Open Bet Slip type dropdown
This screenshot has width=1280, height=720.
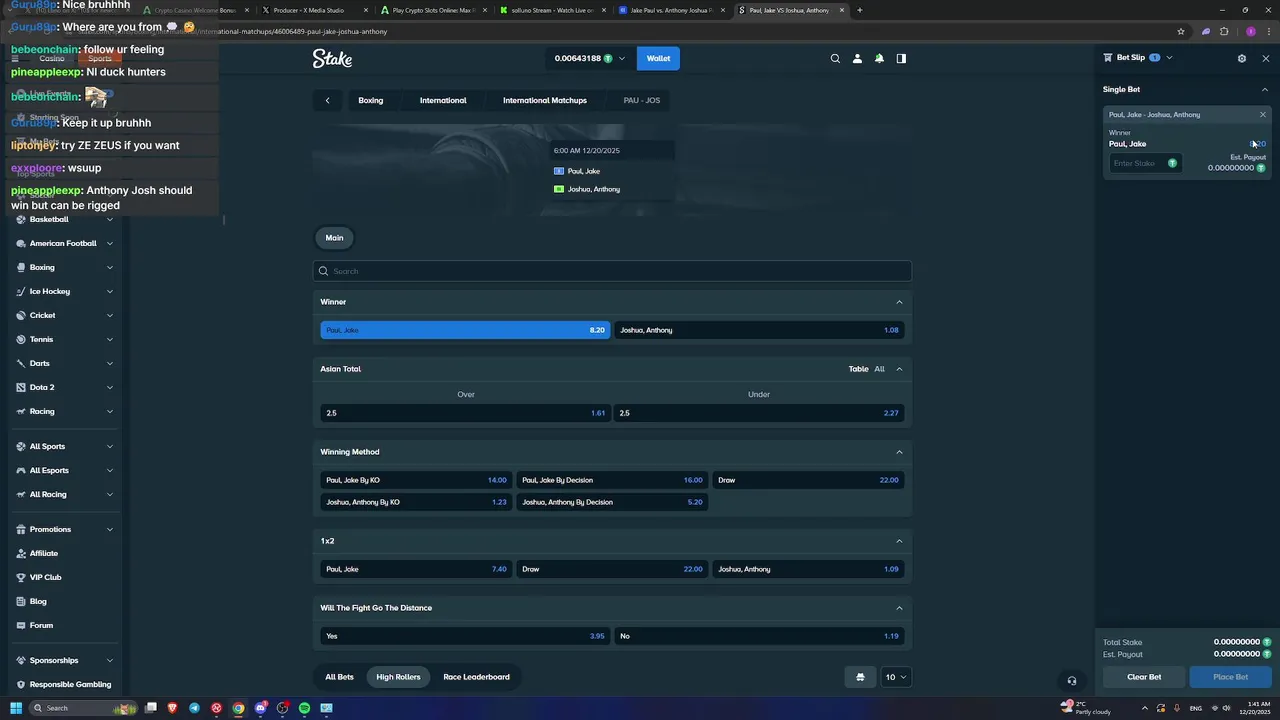(x=1169, y=58)
